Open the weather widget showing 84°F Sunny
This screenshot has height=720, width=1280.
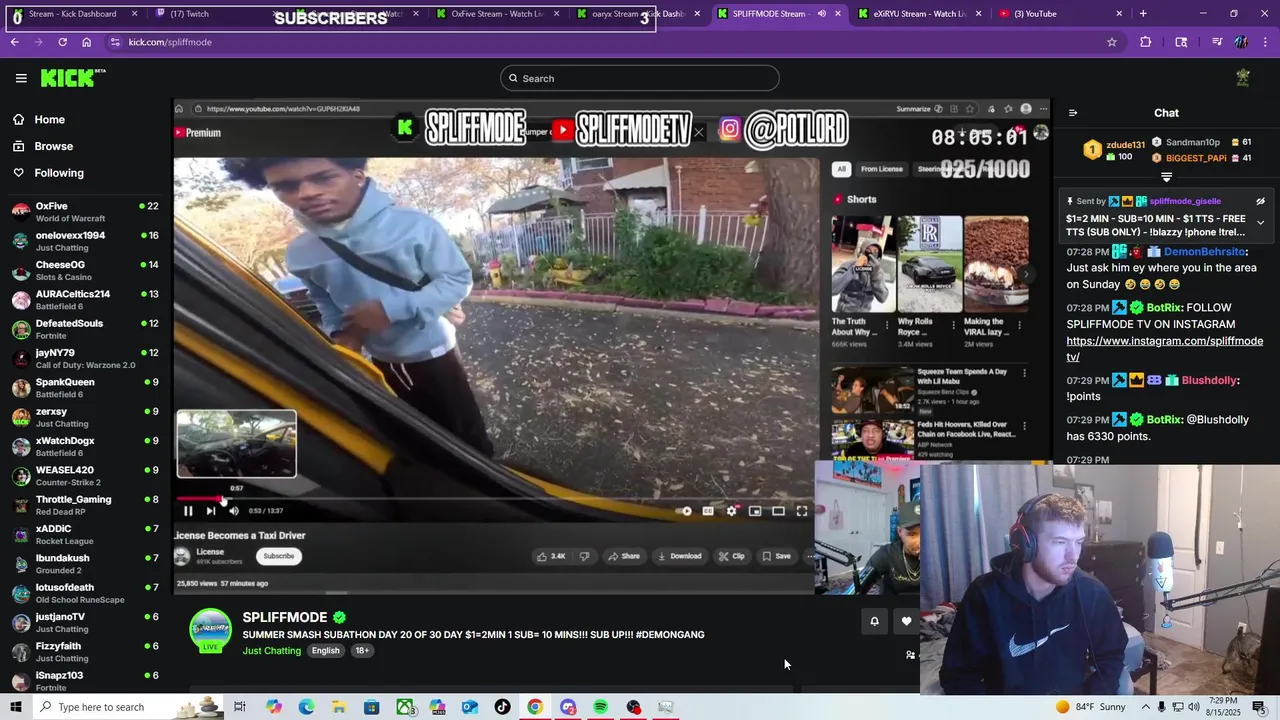click(1091, 707)
